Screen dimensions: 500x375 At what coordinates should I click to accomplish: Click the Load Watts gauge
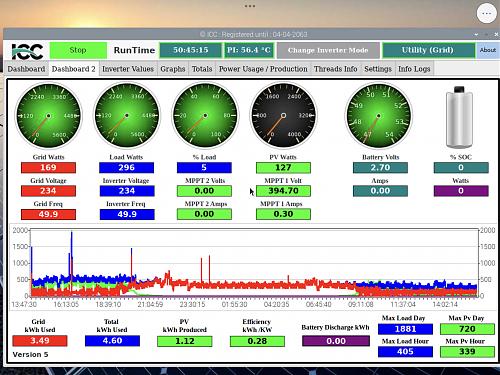[x=127, y=116]
